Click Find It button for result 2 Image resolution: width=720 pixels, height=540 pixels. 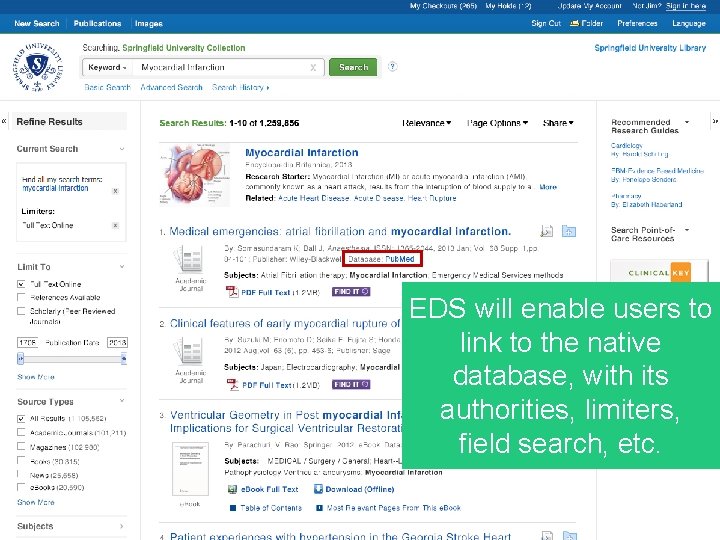click(x=351, y=384)
